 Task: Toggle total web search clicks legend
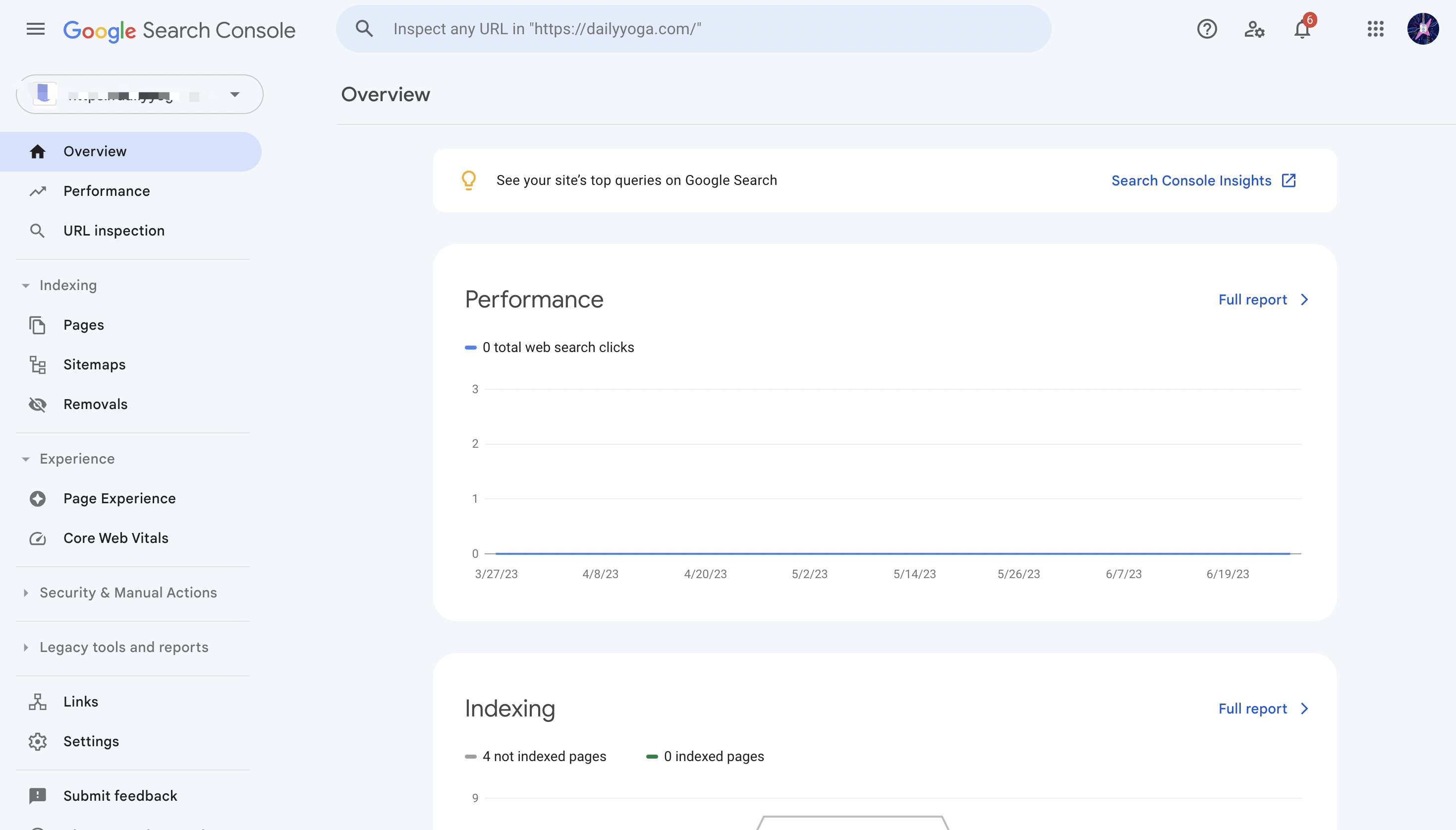pyautogui.click(x=550, y=347)
